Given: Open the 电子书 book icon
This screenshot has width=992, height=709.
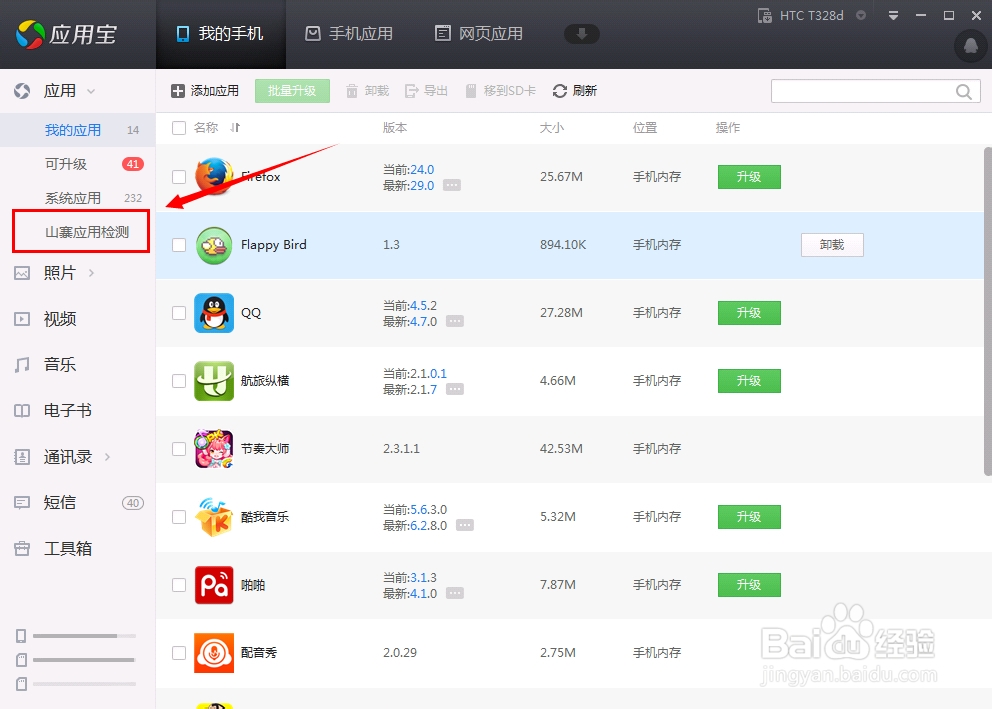Looking at the screenshot, I should tap(22, 410).
